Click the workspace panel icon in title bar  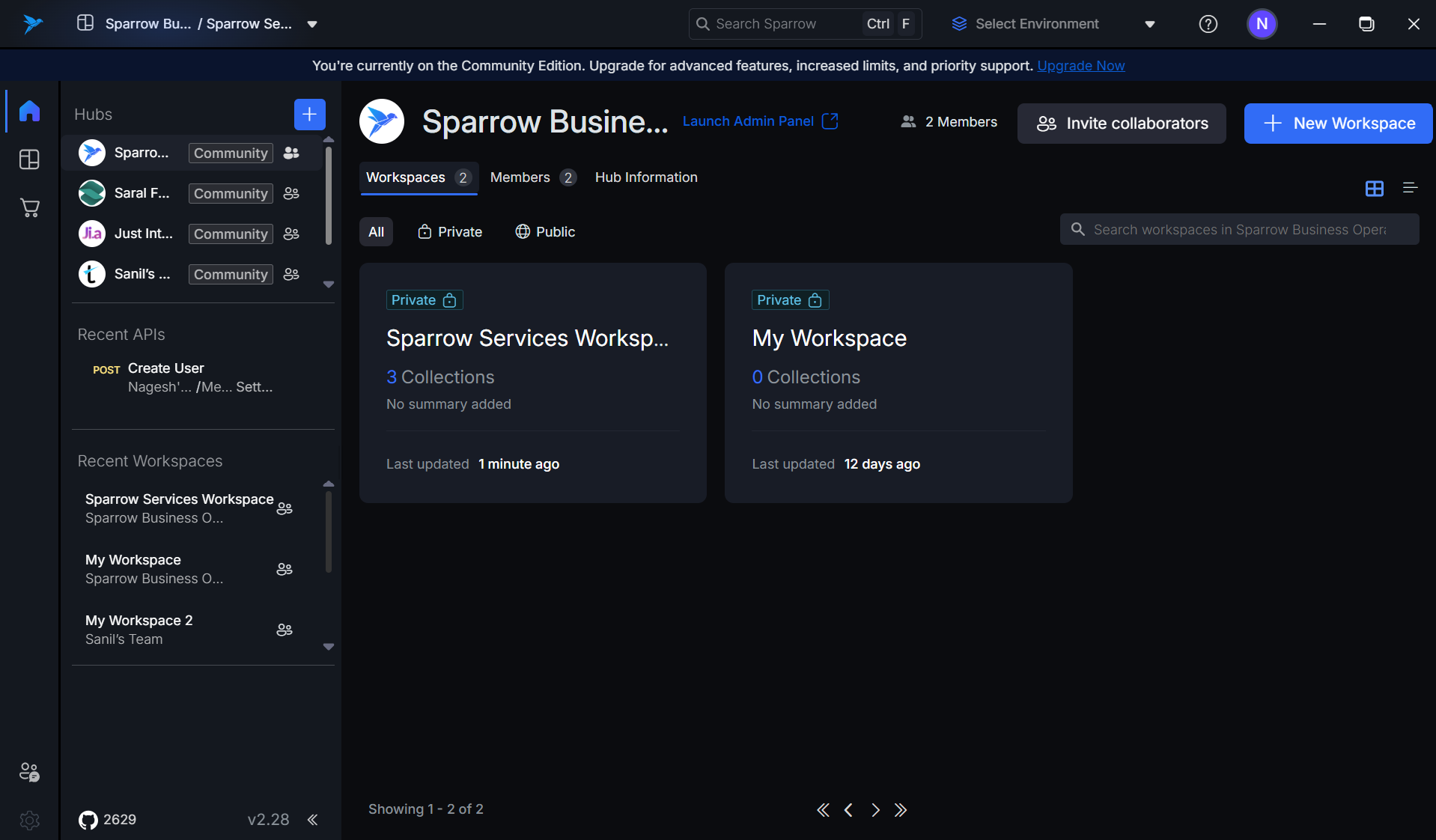[85, 23]
